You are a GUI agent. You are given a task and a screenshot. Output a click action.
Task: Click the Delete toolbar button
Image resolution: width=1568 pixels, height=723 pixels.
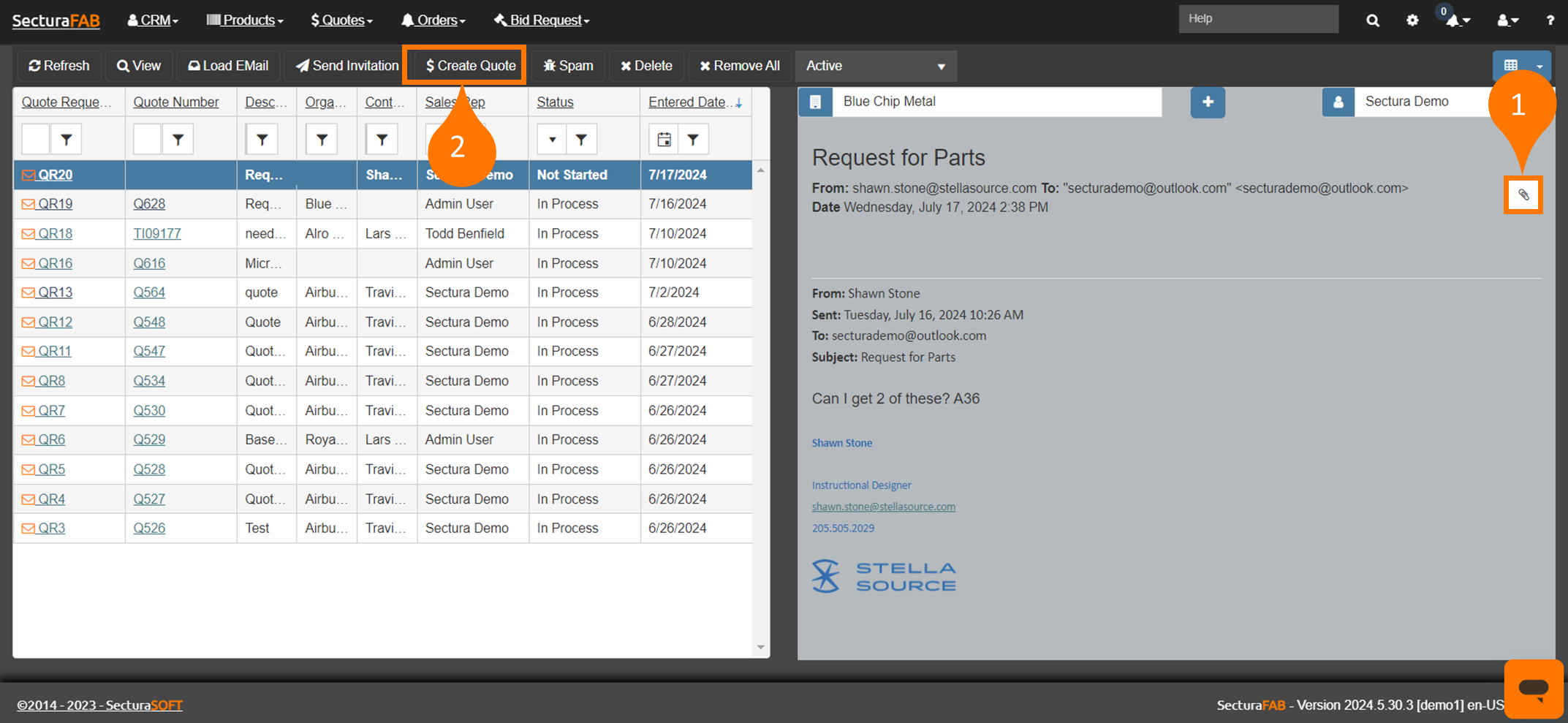click(x=646, y=66)
